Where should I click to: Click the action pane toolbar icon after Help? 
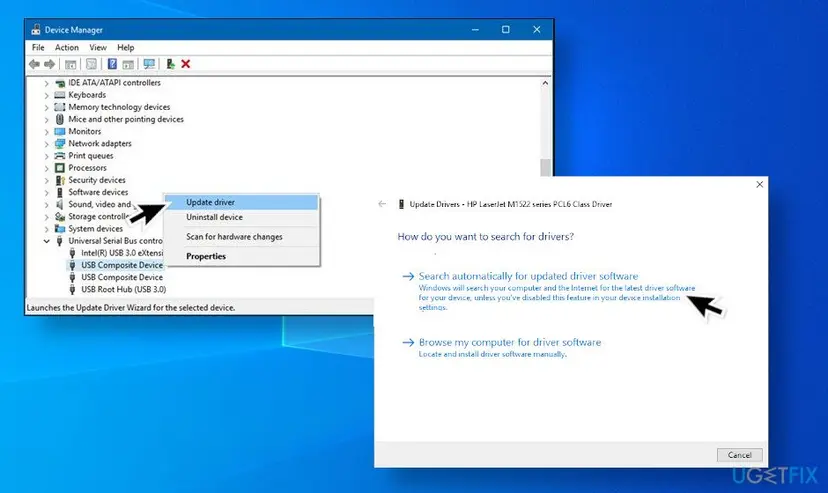(128, 64)
